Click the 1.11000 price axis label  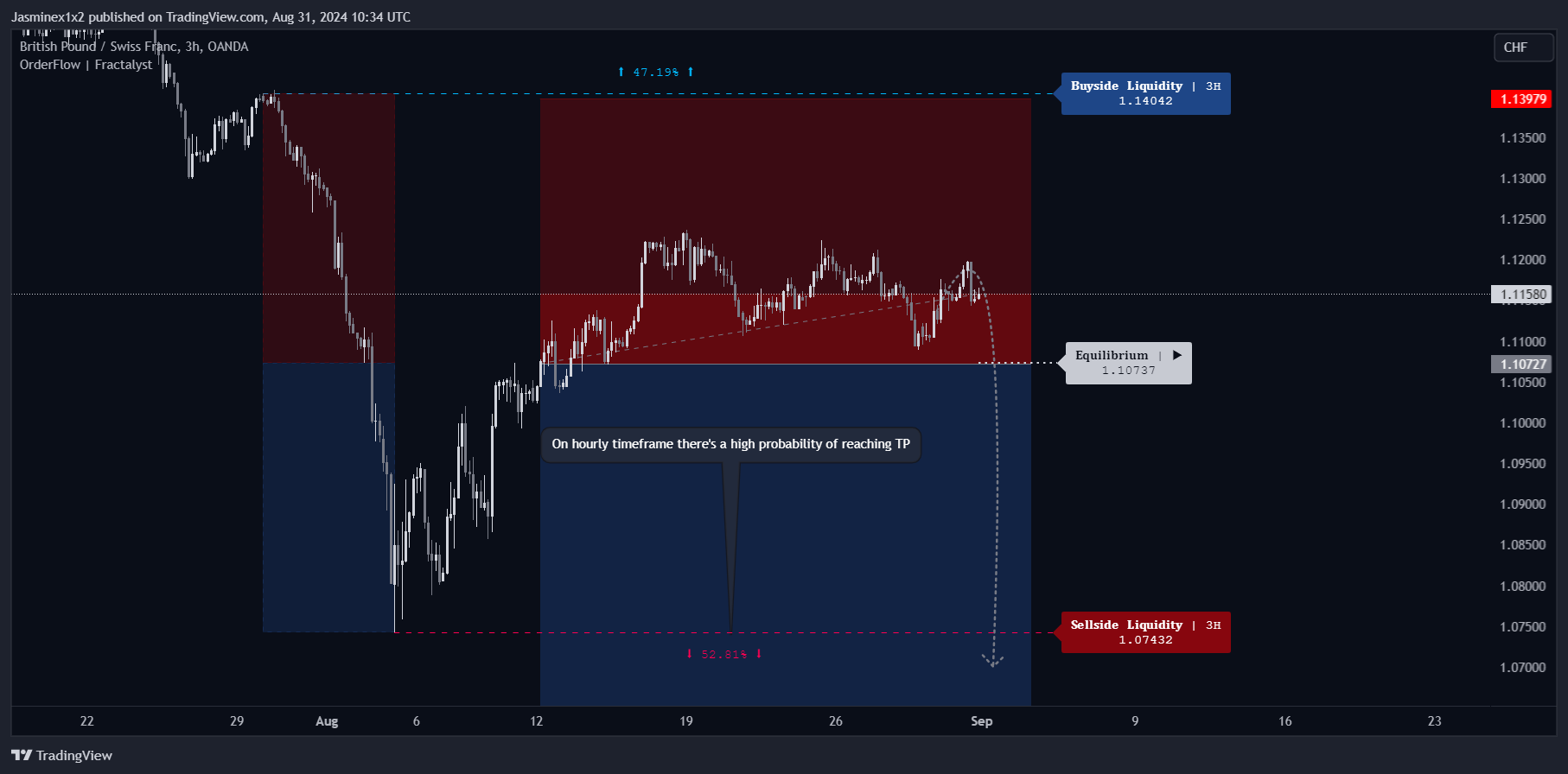[1523, 342]
